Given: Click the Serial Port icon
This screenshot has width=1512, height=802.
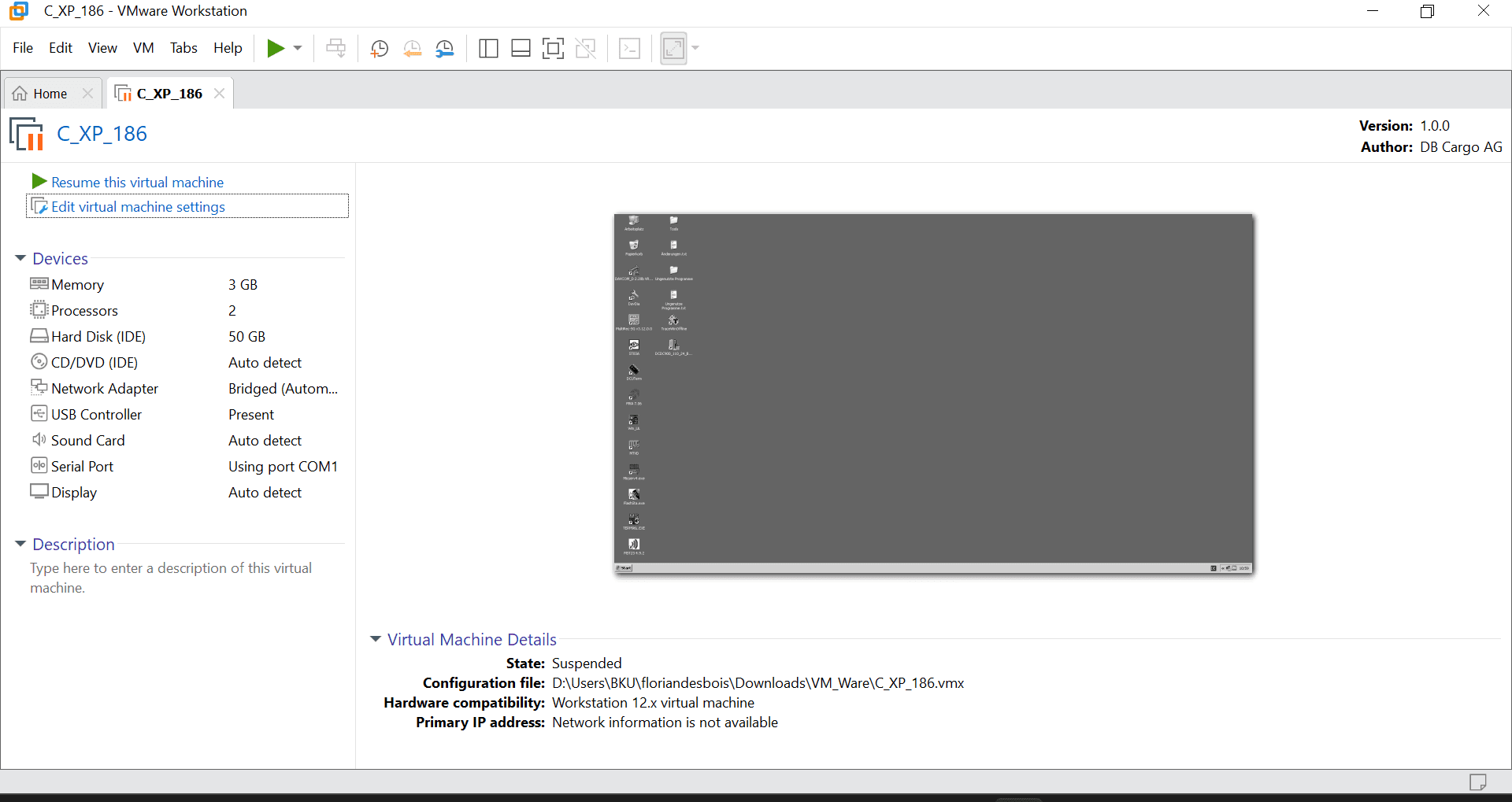Looking at the screenshot, I should coord(39,465).
